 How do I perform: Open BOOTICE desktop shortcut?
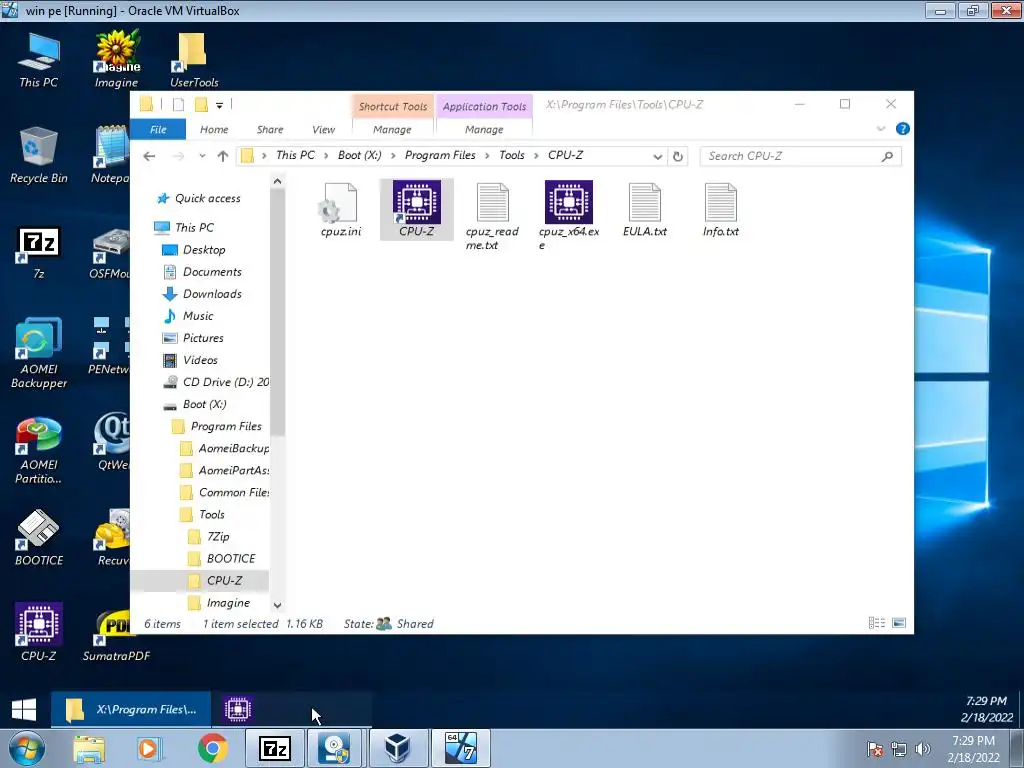(39, 537)
